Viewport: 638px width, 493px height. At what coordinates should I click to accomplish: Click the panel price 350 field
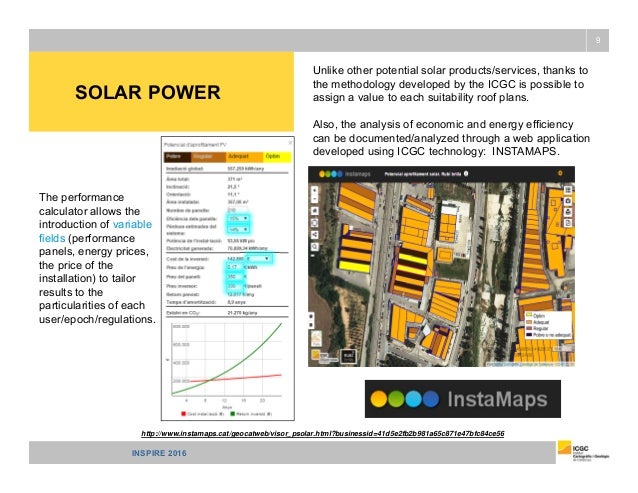tap(234, 277)
